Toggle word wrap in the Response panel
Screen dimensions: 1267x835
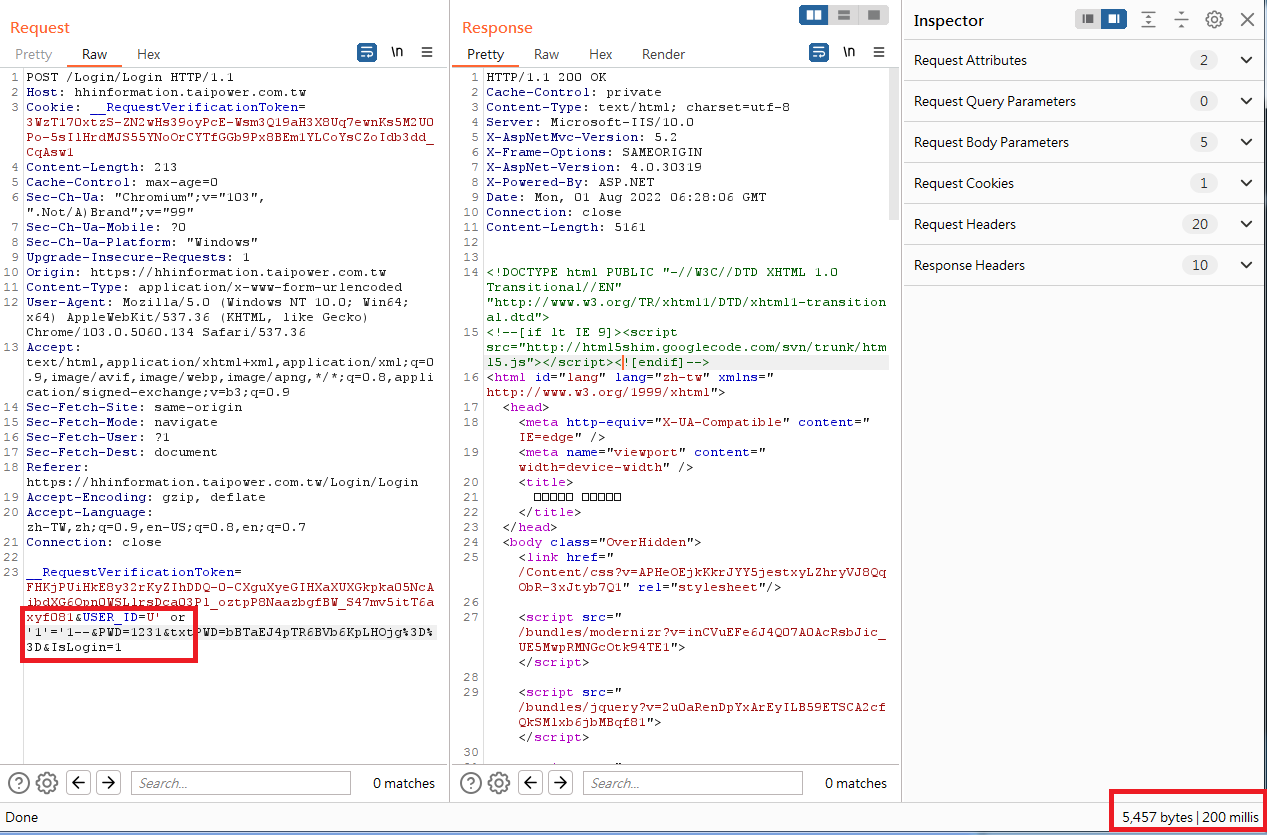[x=819, y=52]
